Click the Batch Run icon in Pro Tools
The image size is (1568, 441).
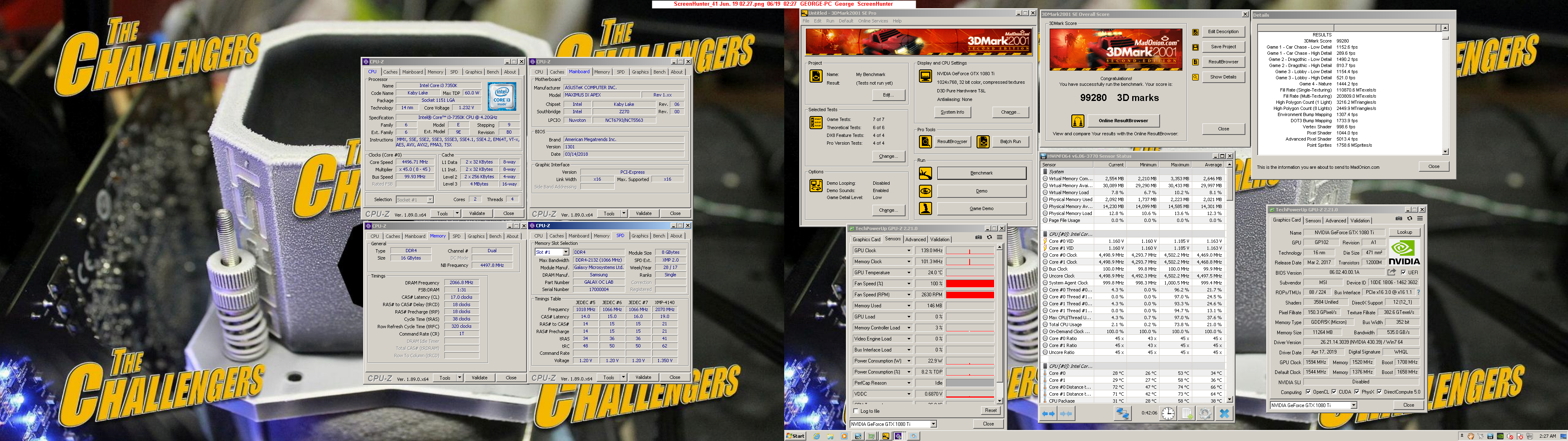pos(982,141)
